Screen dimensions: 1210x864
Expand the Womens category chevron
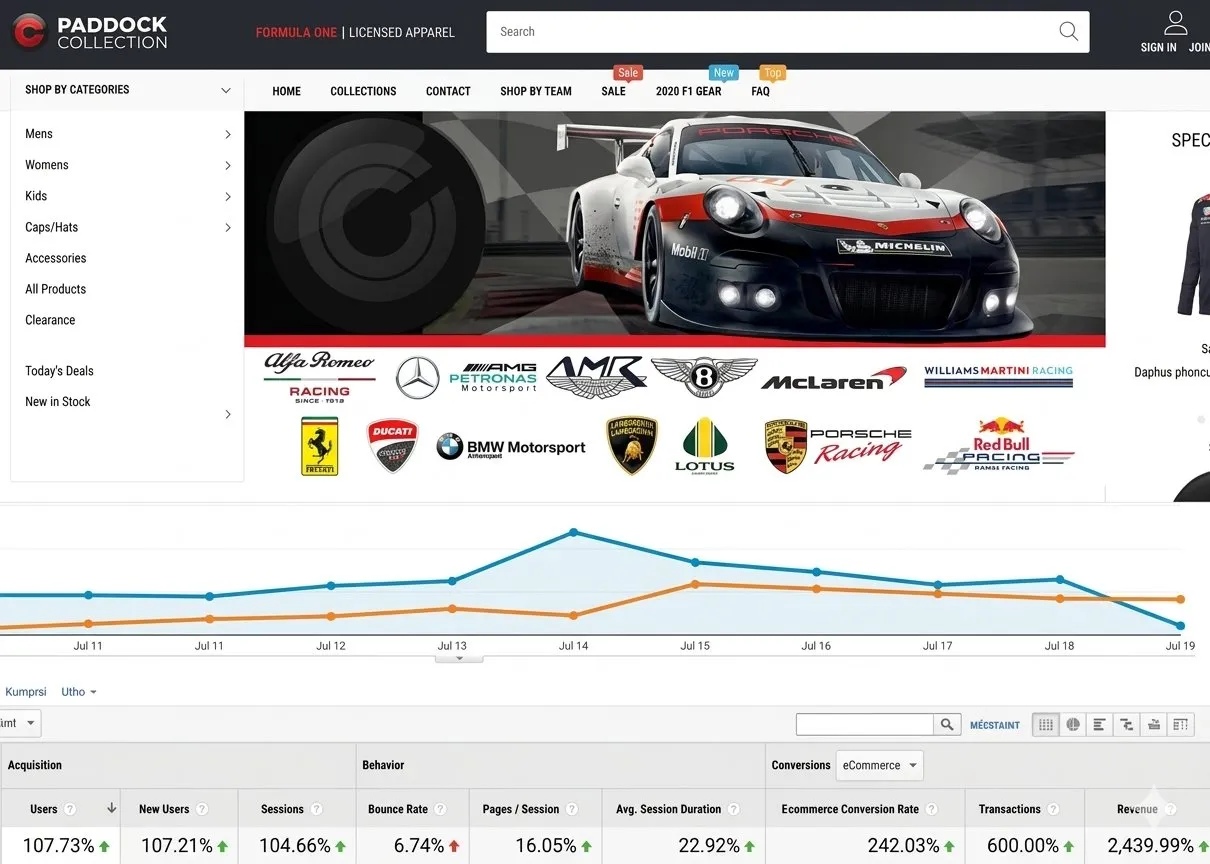pos(228,165)
